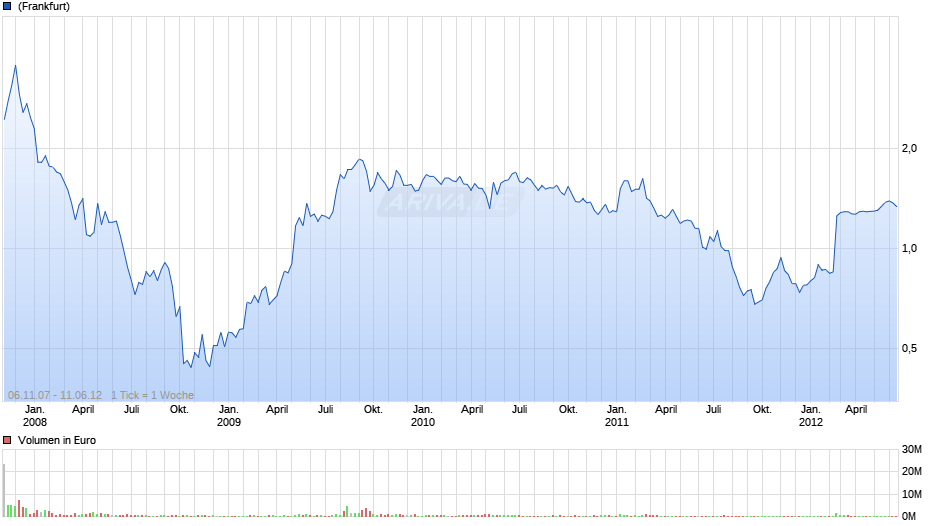940x526 pixels.
Task: Click the red Volumen legend square
Action: (x=7, y=440)
